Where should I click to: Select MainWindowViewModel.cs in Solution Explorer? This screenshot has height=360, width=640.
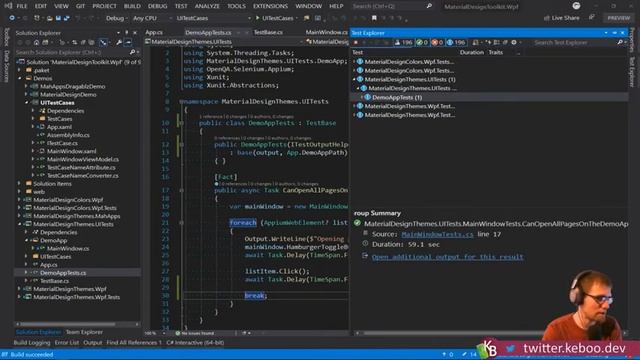pos(83,160)
